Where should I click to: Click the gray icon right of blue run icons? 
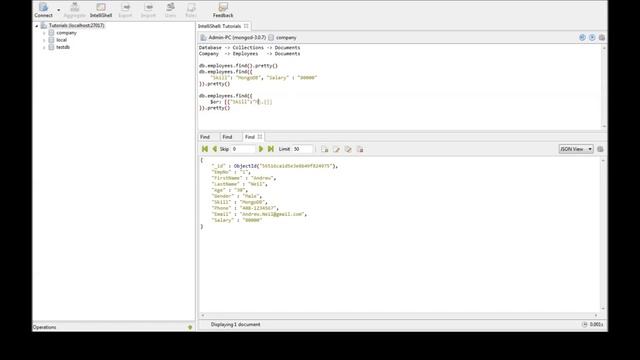click(x=602, y=38)
